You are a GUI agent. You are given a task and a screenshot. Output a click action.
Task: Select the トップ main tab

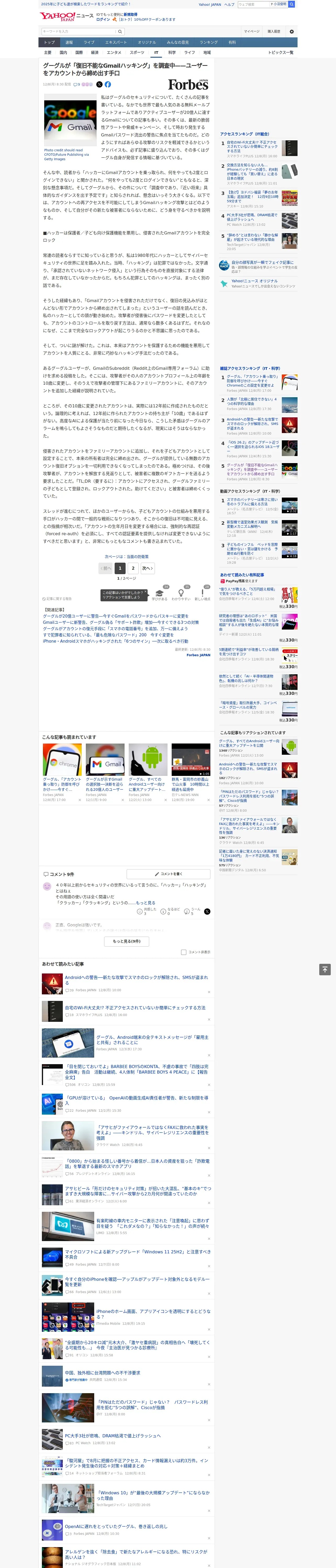[49, 43]
